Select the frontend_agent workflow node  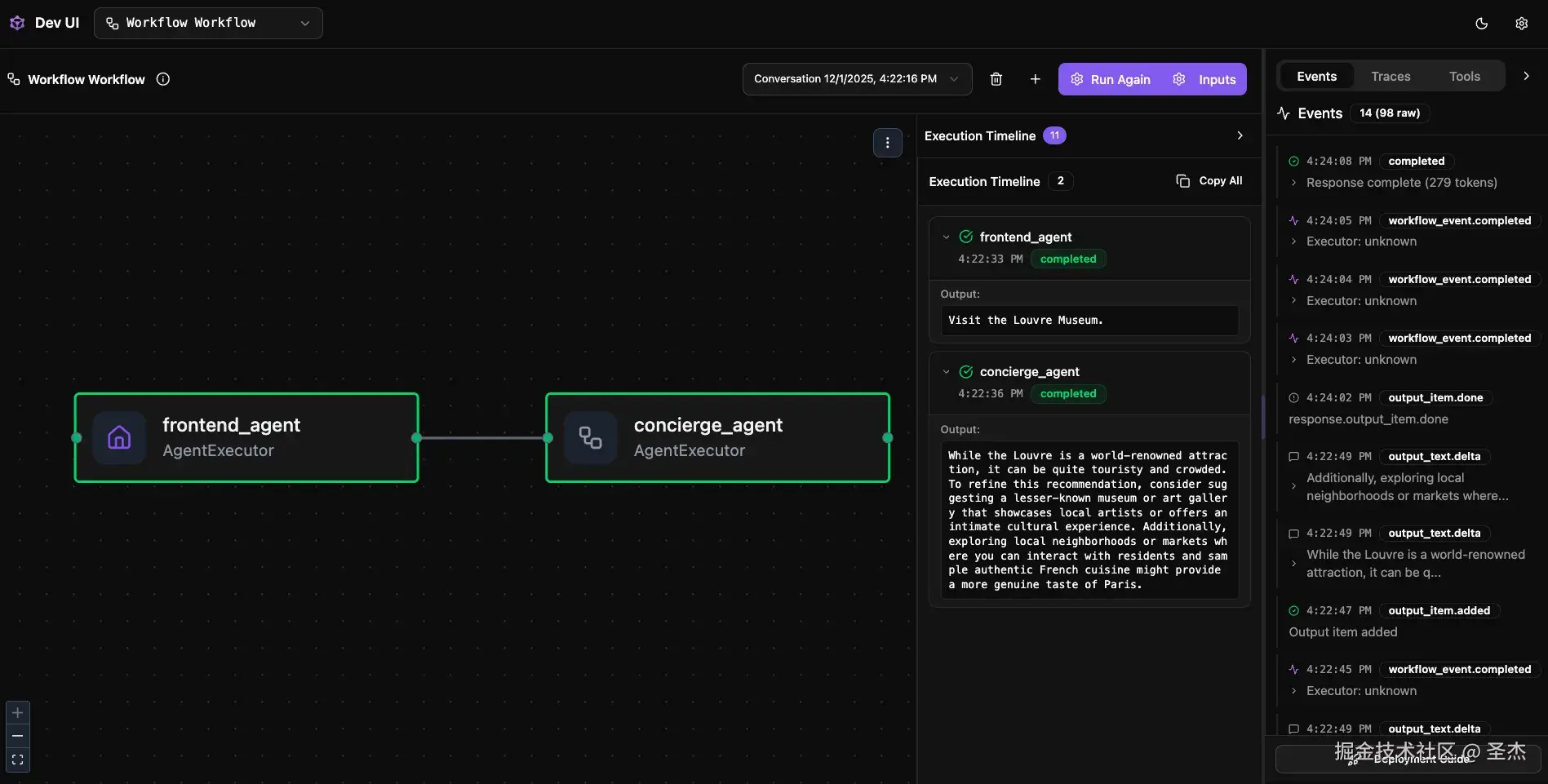[x=246, y=438]
